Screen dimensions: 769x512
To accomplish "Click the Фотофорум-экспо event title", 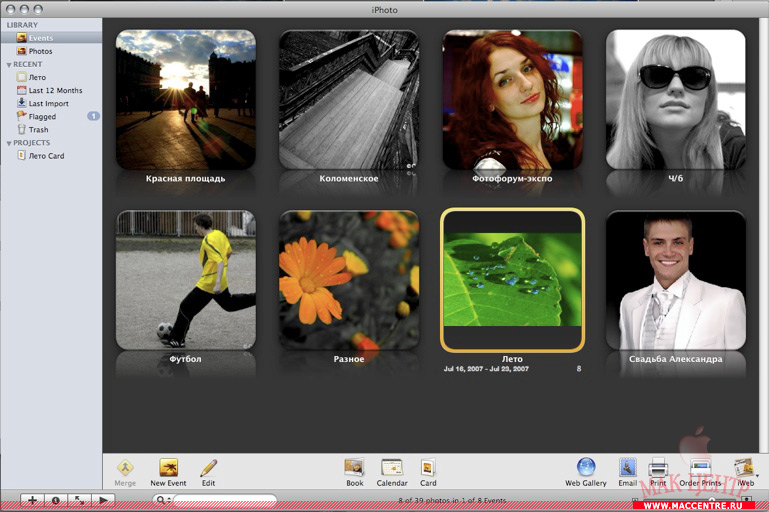I will 512,179.
